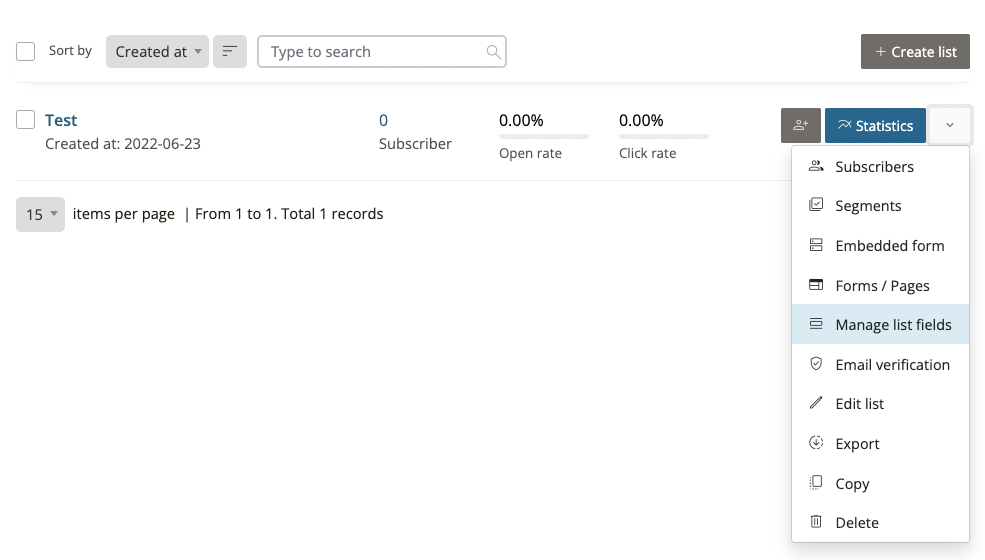Image resolution: width=985 pixels, height=560 pixels.
Task: Click the Email verification shield icon
Action: click(816, 365)
